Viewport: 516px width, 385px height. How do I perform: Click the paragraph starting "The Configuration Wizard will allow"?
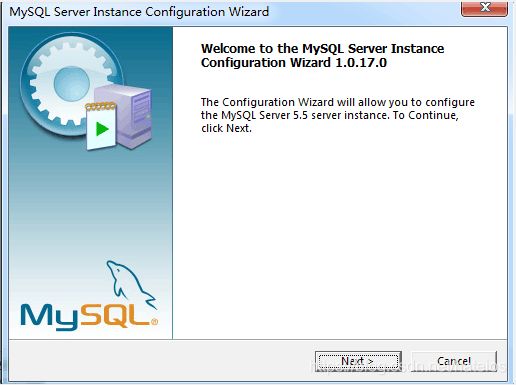[338, 115]
